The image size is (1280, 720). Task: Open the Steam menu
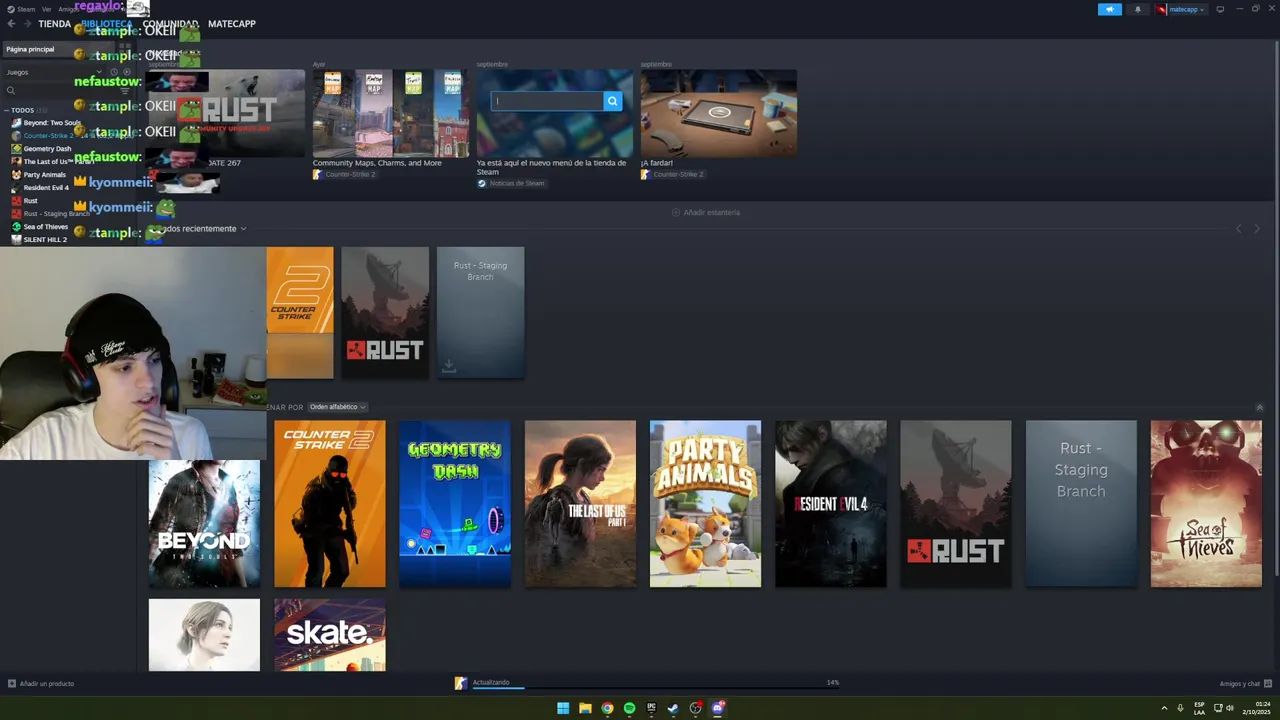21,9
